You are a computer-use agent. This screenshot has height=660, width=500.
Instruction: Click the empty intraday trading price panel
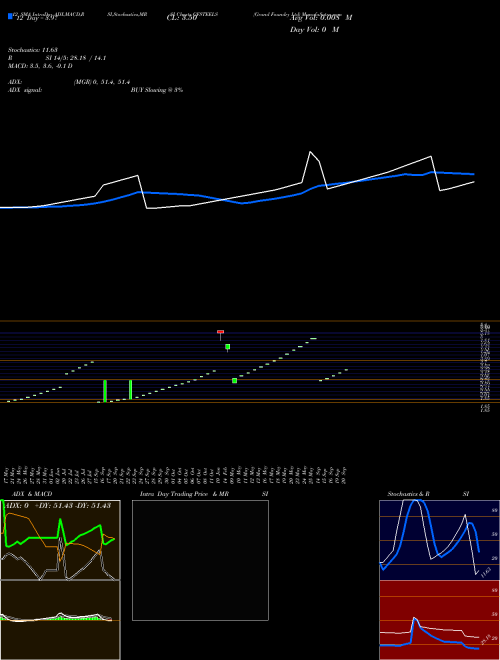click(x=200, y=560)
